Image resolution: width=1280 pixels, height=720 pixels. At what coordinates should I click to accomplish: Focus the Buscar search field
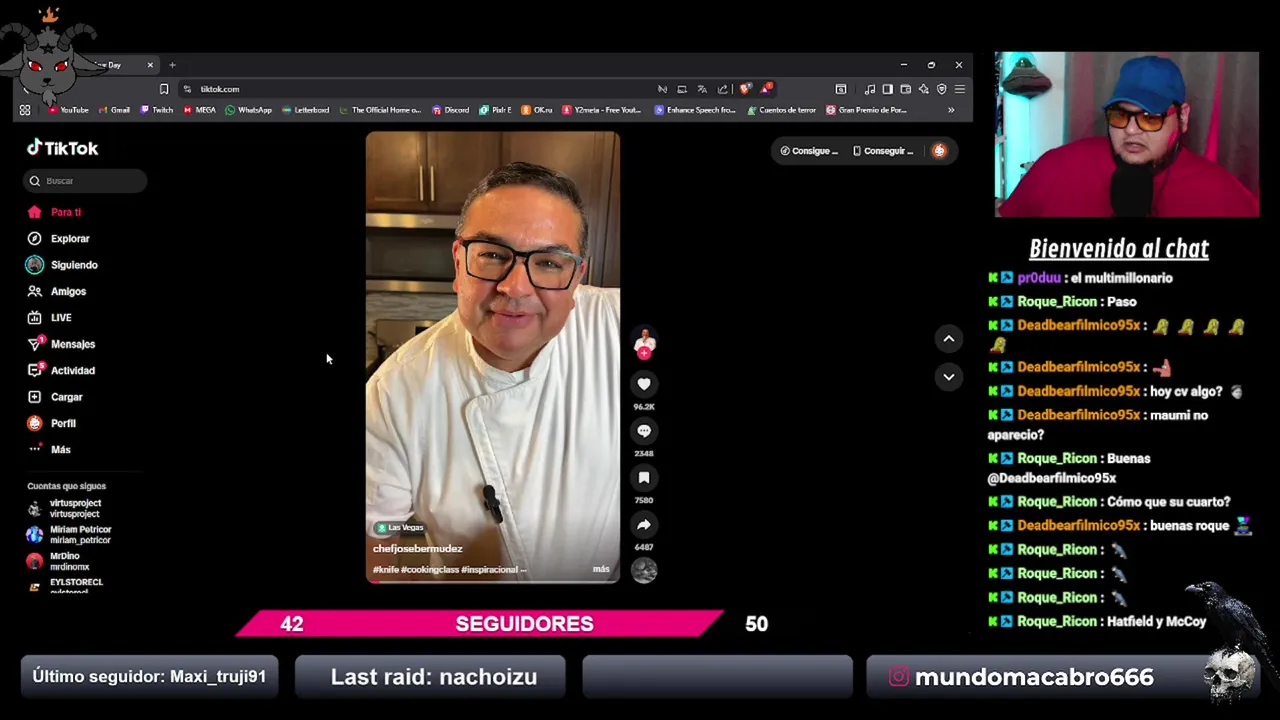pyautogui.click(x=85, y=181)
